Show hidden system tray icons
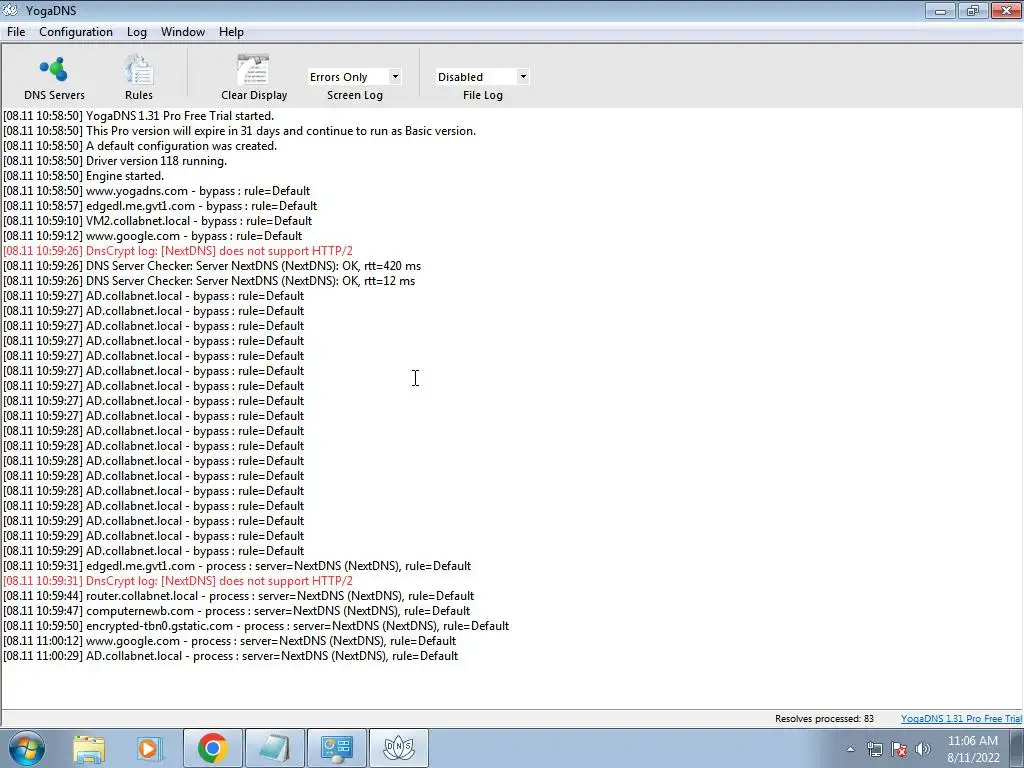 (x=850, y=749)
